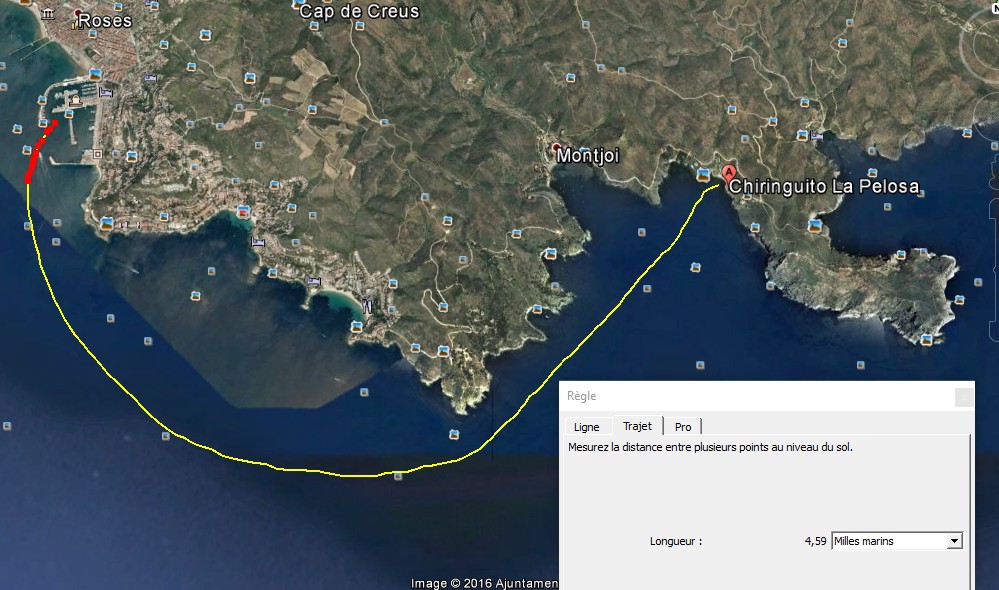999x590 pixels.
Task: Click the restaurant fork icon on the coast
Action: (x=367, y=306)
